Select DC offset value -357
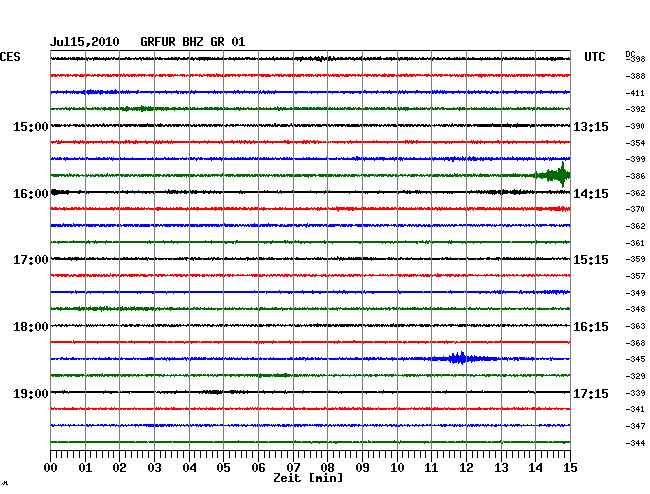This screenshot has height=494, width=650. point(635,276)
